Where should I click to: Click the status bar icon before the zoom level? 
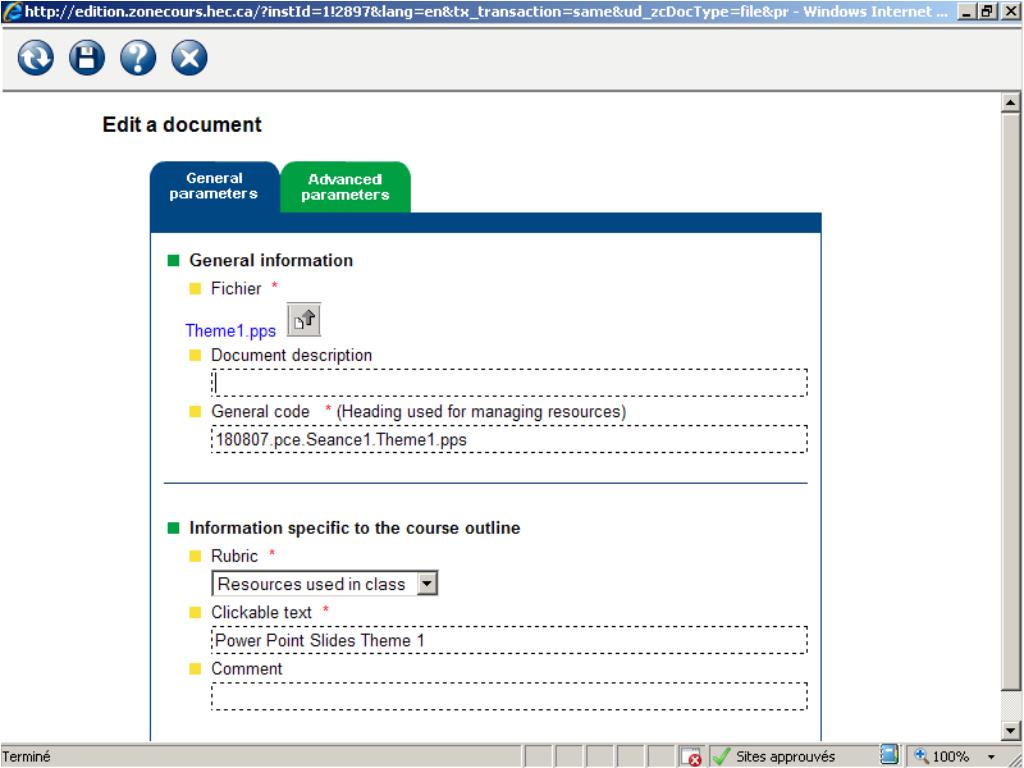[x=889, y=755]
